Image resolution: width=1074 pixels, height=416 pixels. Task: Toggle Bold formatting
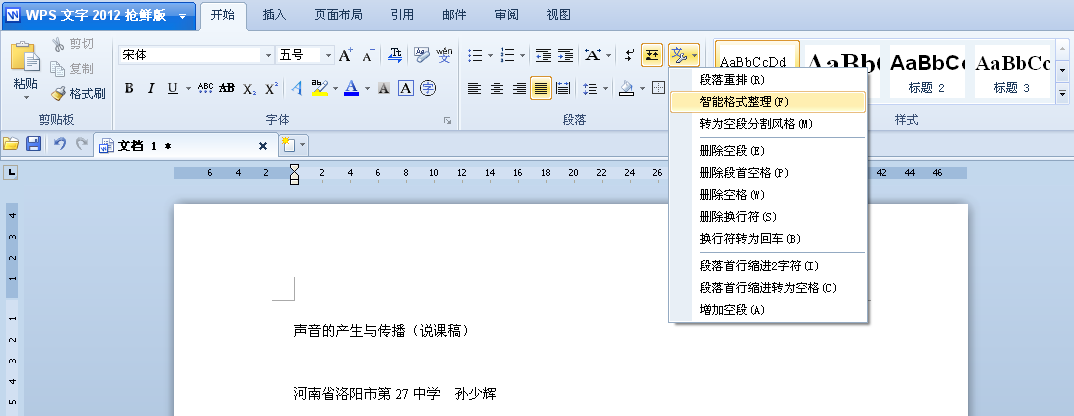click(x=129, y=88)
